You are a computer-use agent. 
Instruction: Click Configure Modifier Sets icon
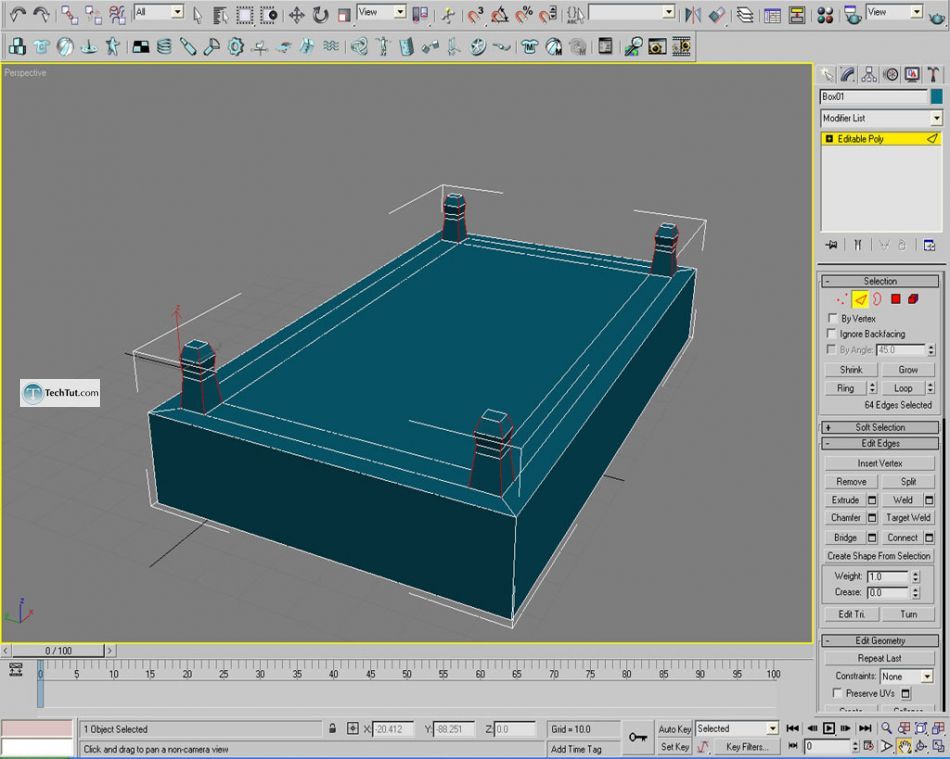[x=929, y=245]
